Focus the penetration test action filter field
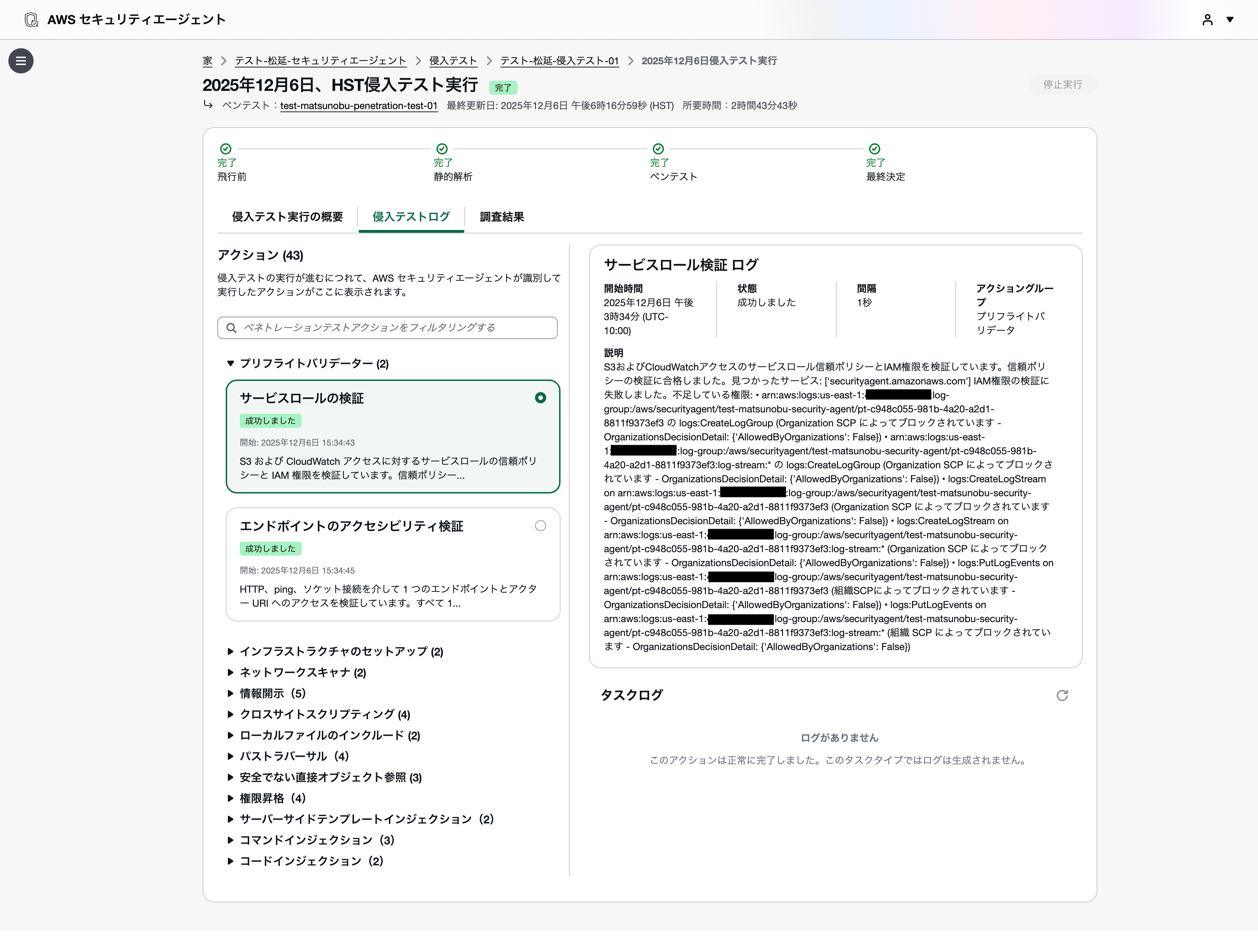Screen dimensions: 1258x952 pyautogui.click(x=392, y=328)
